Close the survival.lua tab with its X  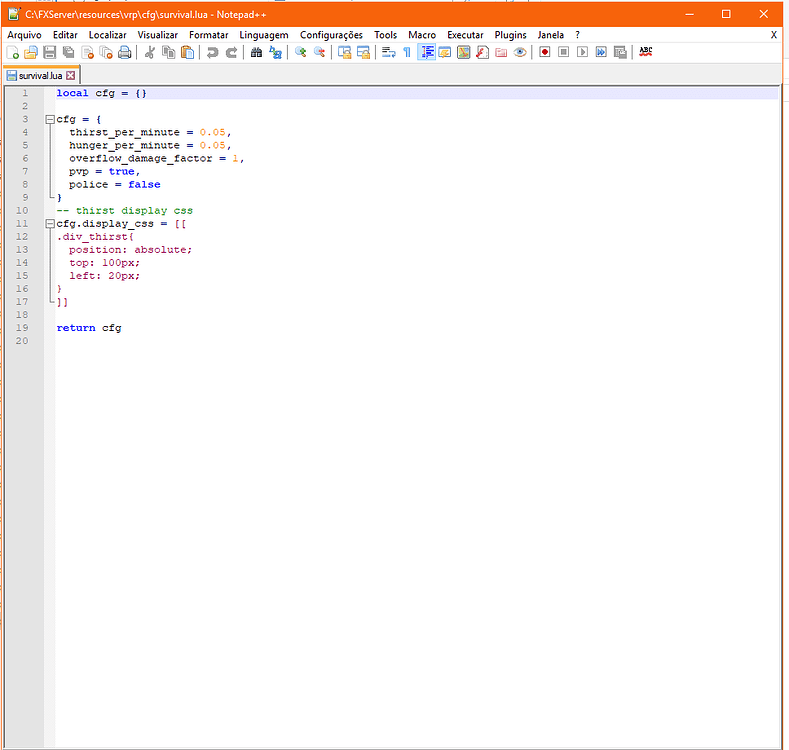pyautogui.click(x=71, y=75)
